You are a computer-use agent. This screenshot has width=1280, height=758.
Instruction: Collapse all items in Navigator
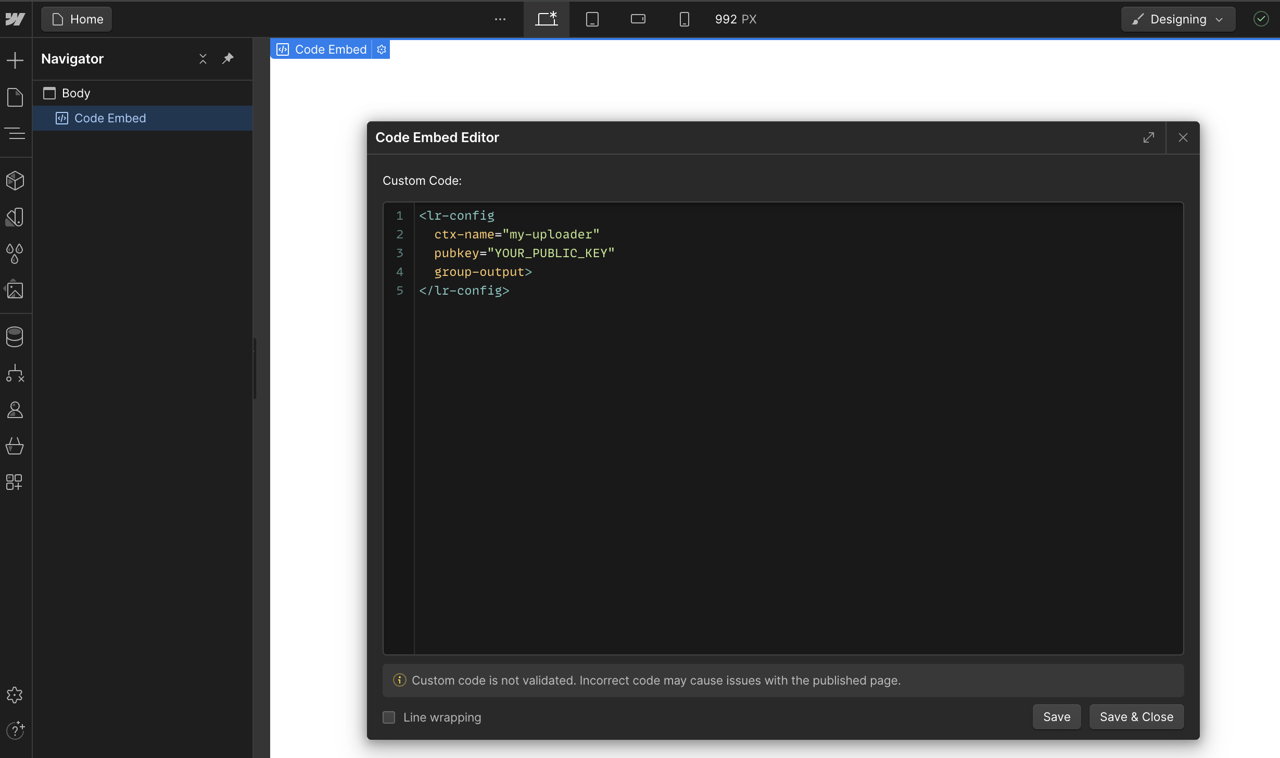point(203,59)
